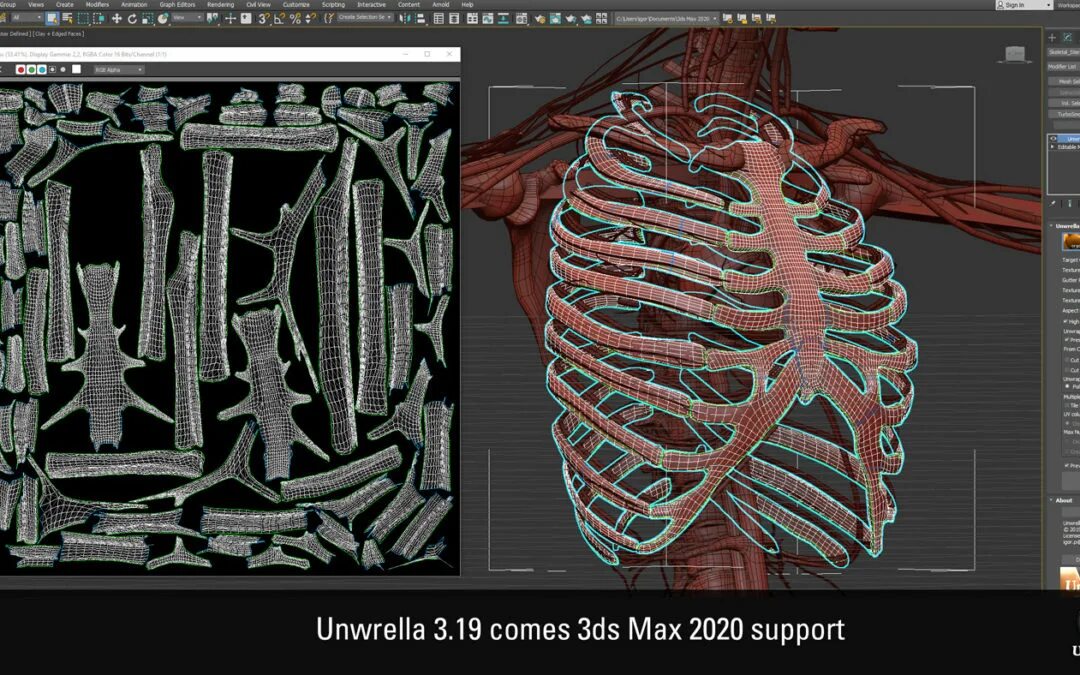Image resolution: width=1080 pixels, height=675 pixels.
Task: Open the Rendering menu
Action: coord(220,5)
